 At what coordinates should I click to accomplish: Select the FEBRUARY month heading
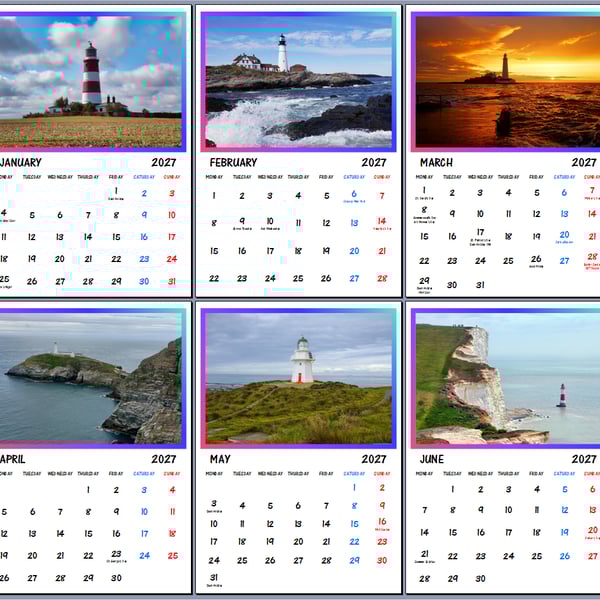tap(233, 163)
